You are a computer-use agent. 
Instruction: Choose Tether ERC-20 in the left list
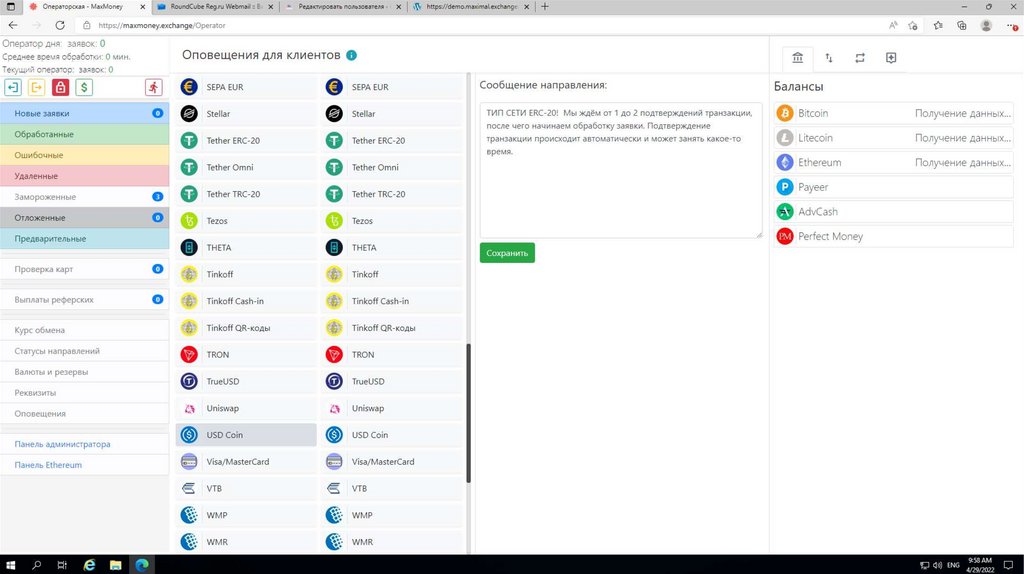pyautogui.click(x=246, y=140)
